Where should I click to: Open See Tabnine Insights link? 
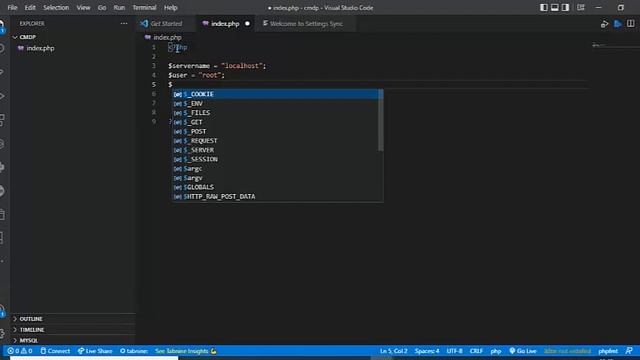pyautogui.click(x=186, y=351)
